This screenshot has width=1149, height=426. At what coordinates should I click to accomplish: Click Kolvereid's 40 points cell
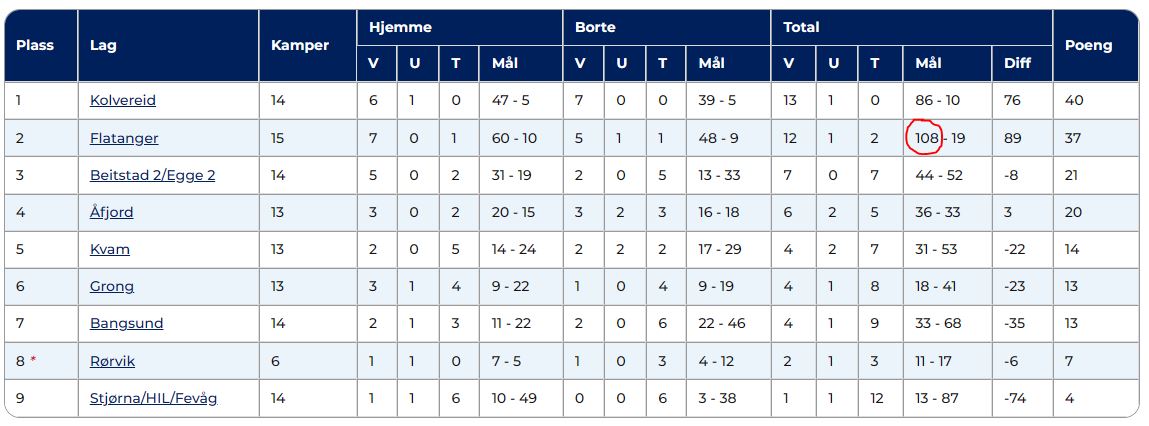point(1074,101)
